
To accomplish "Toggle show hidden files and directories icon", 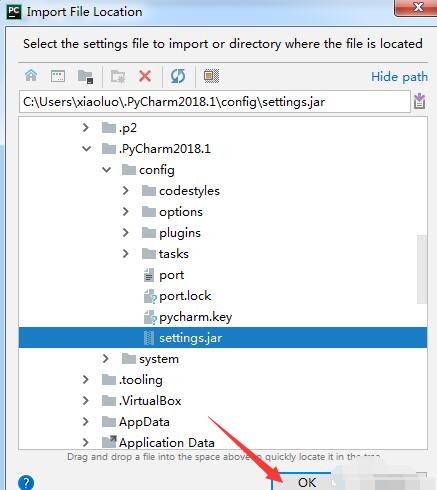I will click(x=211, y=76).
